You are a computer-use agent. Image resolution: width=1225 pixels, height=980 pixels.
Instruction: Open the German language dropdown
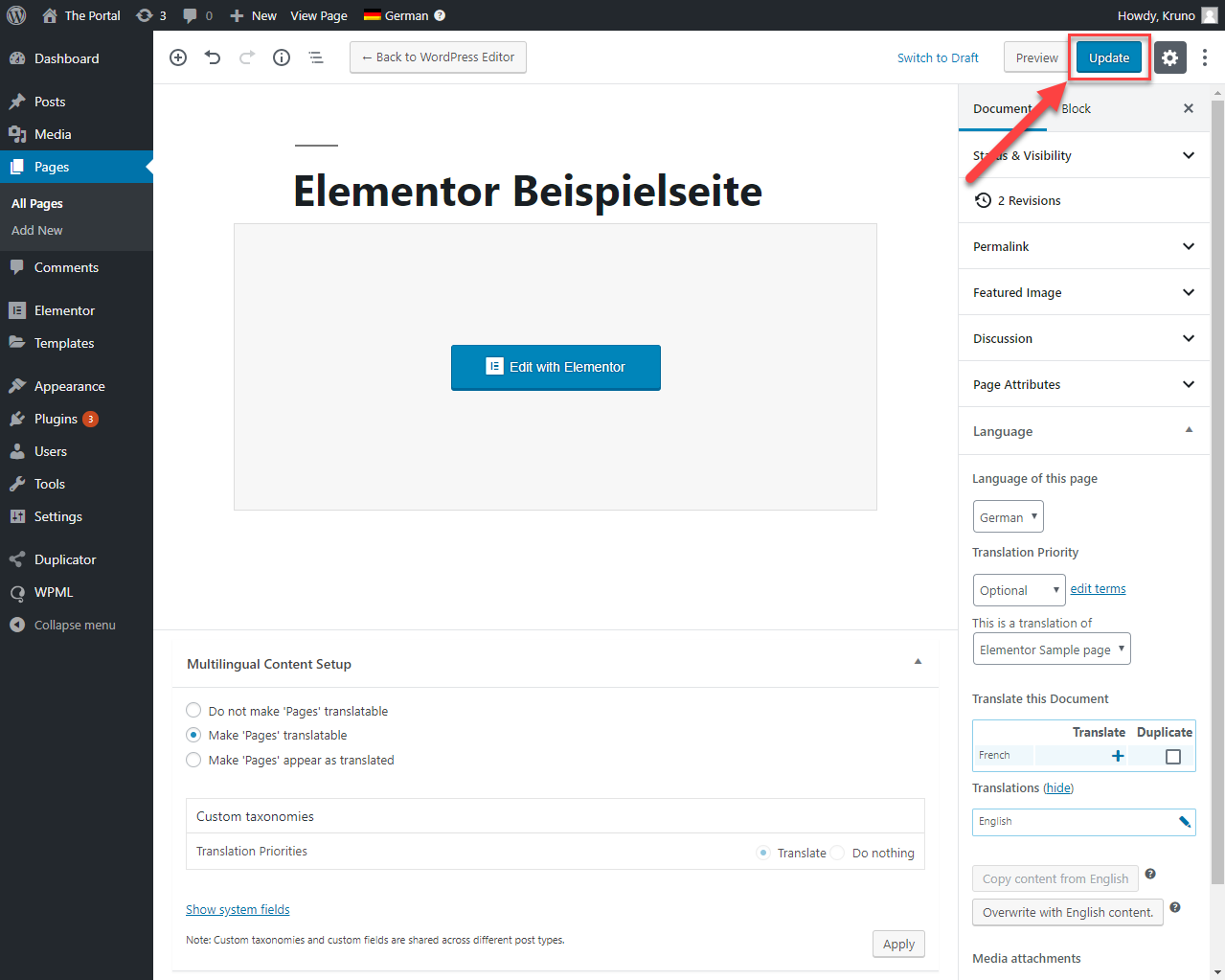click(x=1008, y=516)
